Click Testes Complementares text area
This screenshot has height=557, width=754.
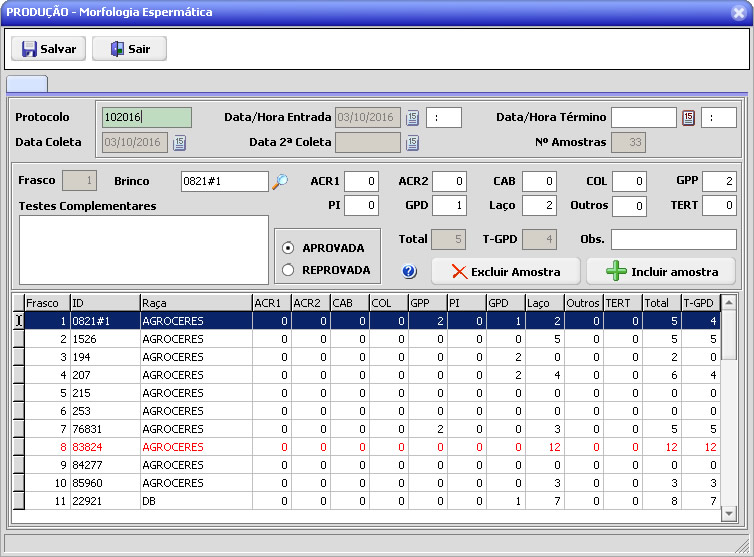144,250
